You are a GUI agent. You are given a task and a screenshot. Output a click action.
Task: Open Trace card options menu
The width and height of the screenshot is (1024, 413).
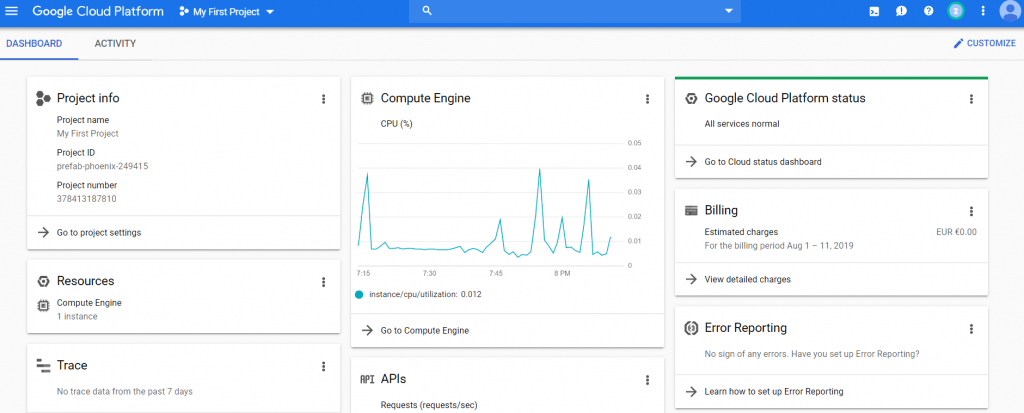point(323,367)
